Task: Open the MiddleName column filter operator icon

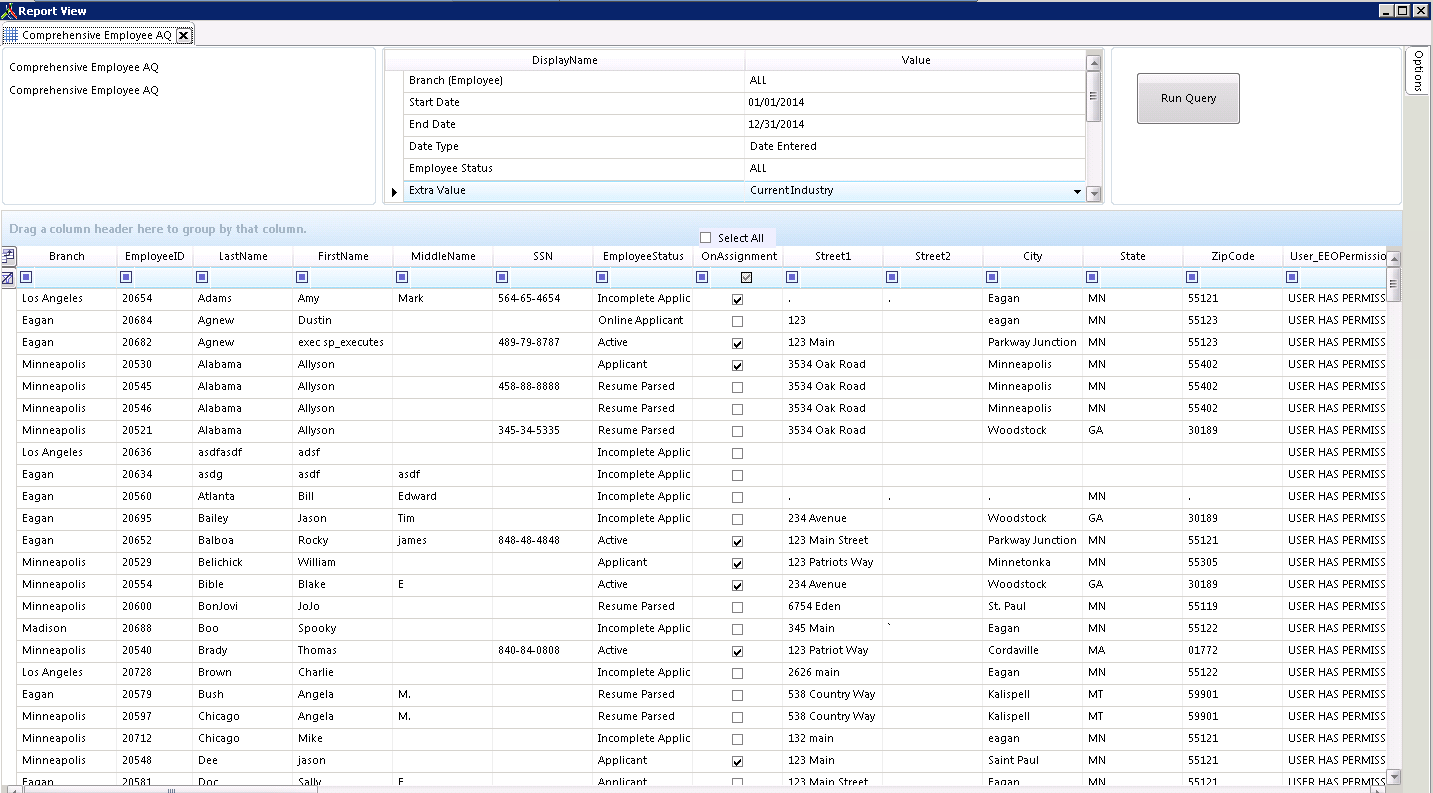Action: (x=402, y=277)
